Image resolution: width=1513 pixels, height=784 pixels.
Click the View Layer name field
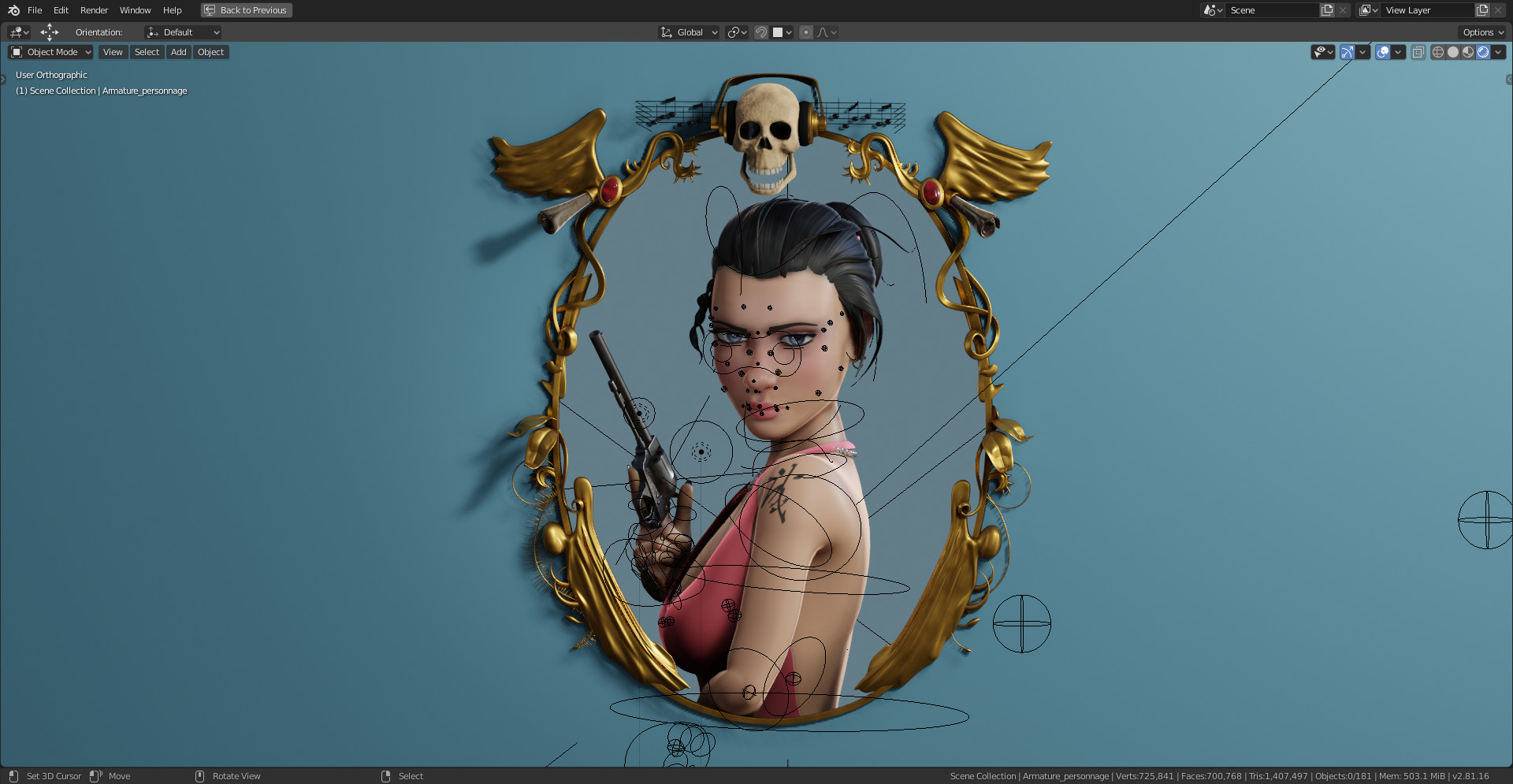(x=1427, y=10)
